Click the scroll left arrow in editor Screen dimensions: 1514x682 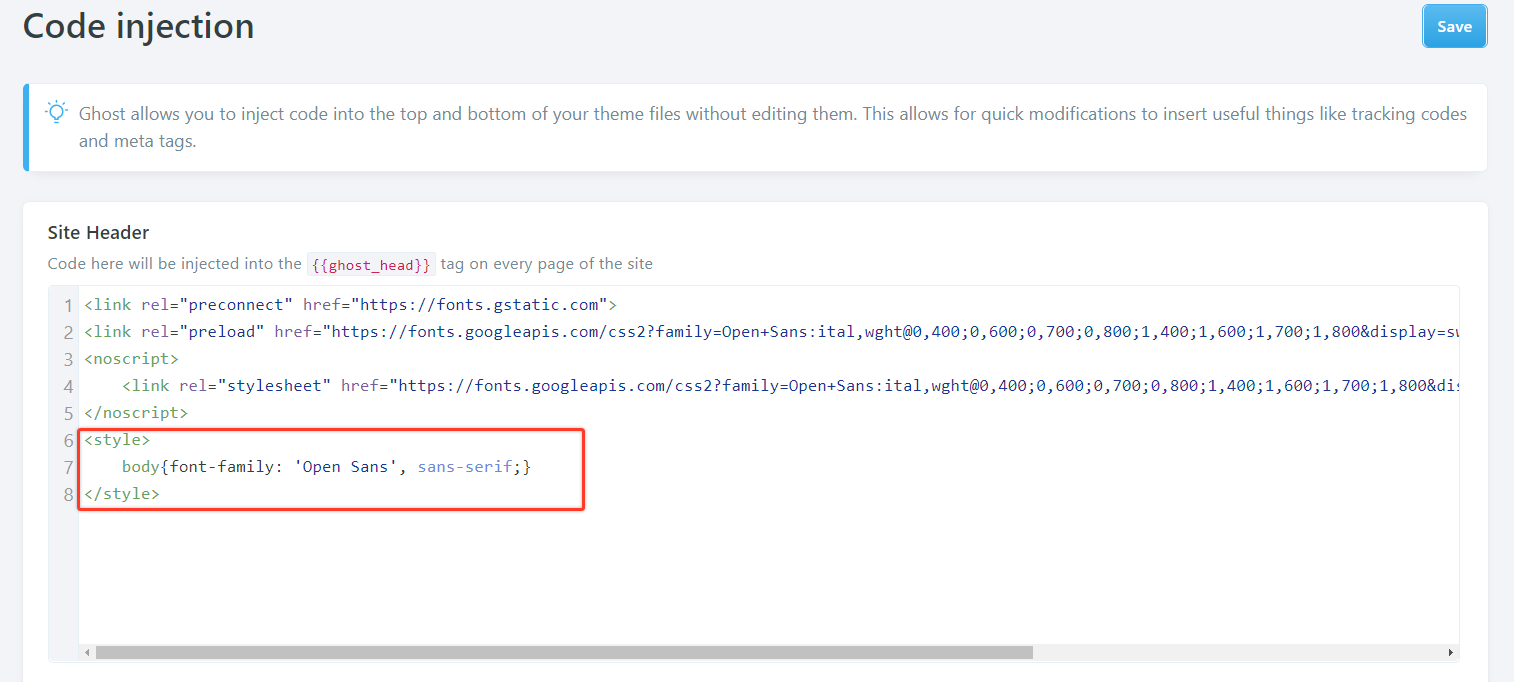pos(88,652)
